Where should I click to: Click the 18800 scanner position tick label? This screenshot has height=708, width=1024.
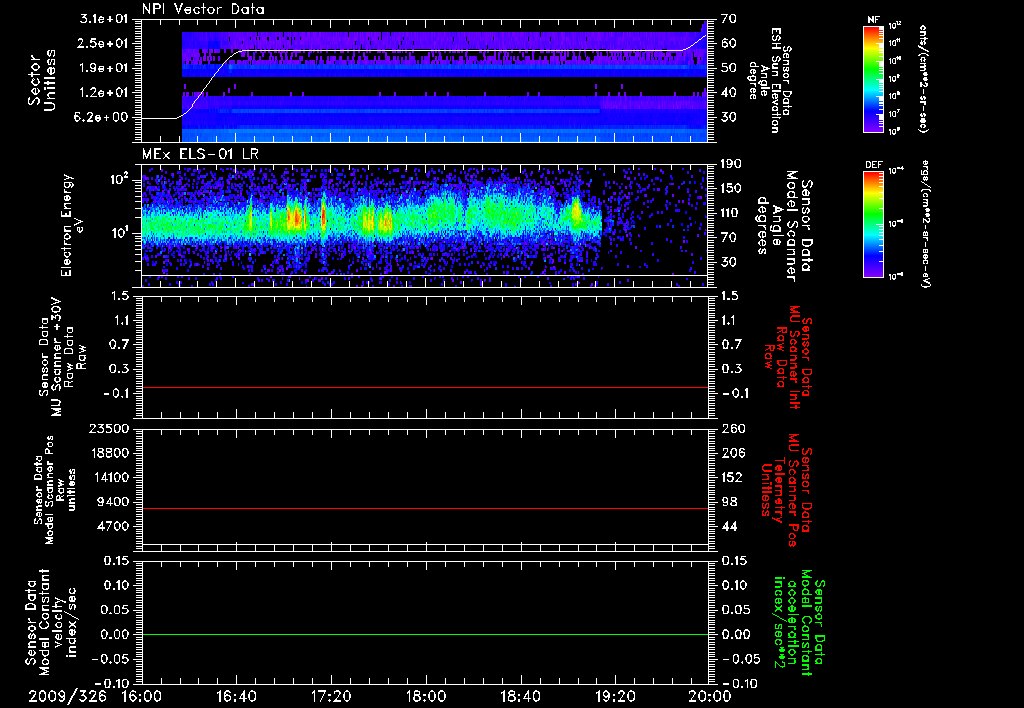tap(108, 453)
